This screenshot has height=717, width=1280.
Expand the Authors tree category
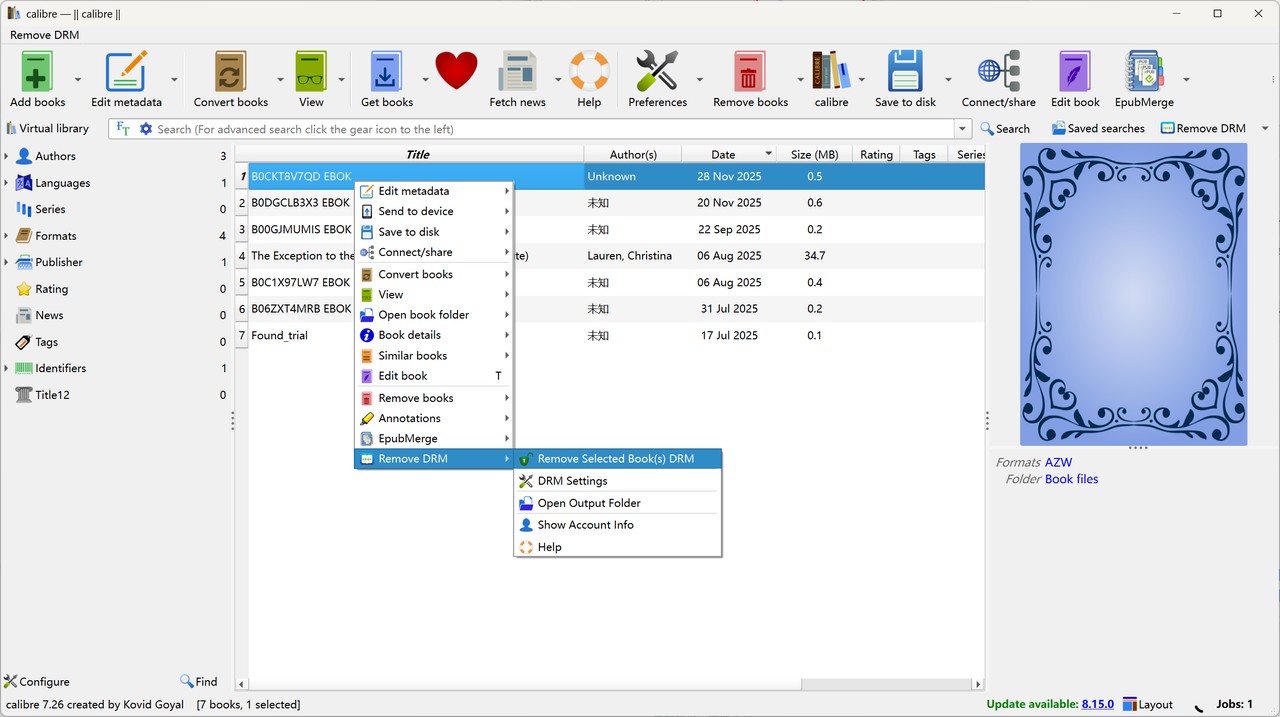pos(7,156)
